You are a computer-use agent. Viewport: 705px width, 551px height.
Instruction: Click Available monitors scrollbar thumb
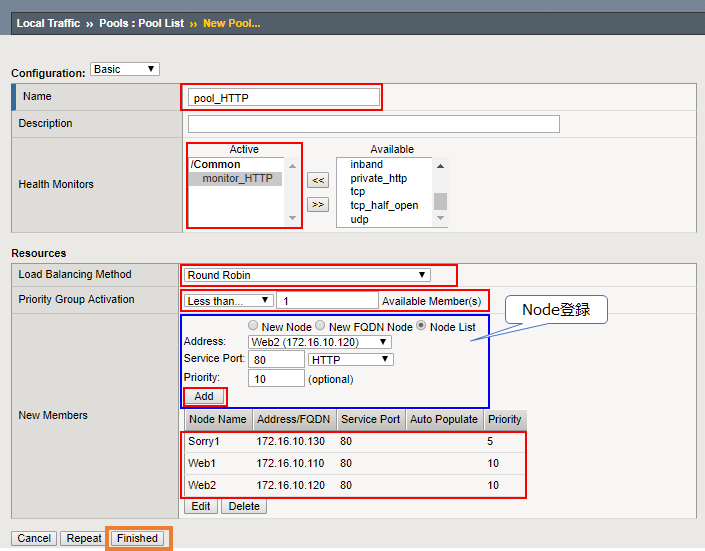[441, 201]
